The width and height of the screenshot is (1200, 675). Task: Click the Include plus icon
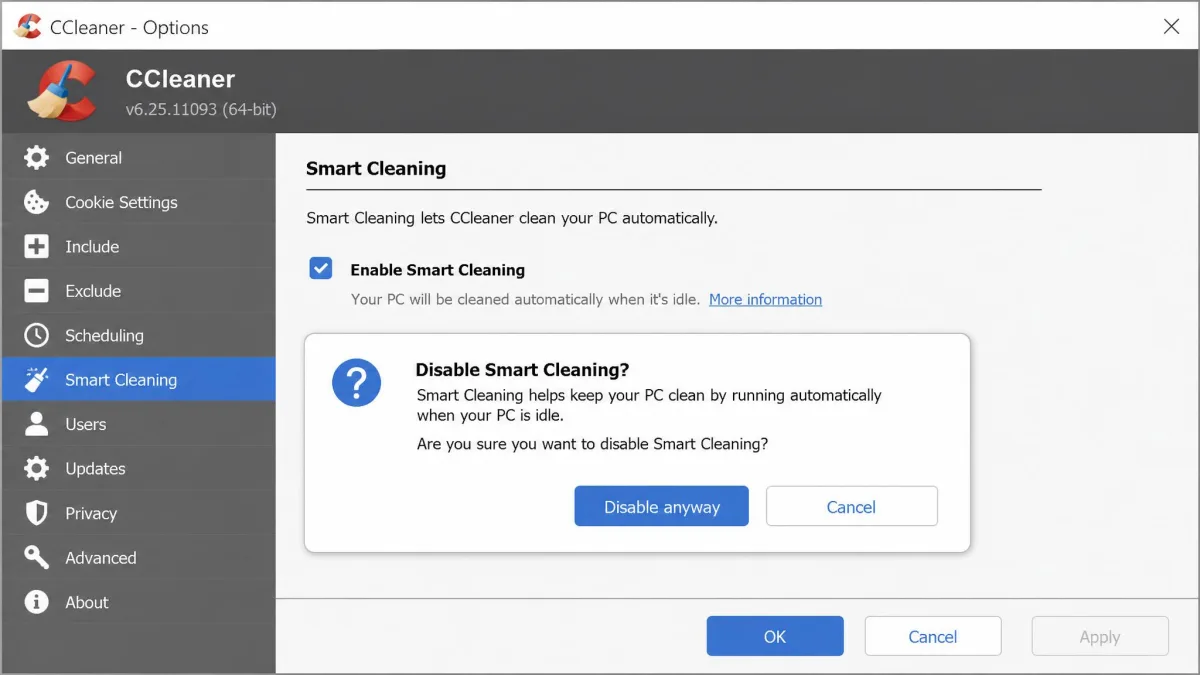(x=37, y=247)
